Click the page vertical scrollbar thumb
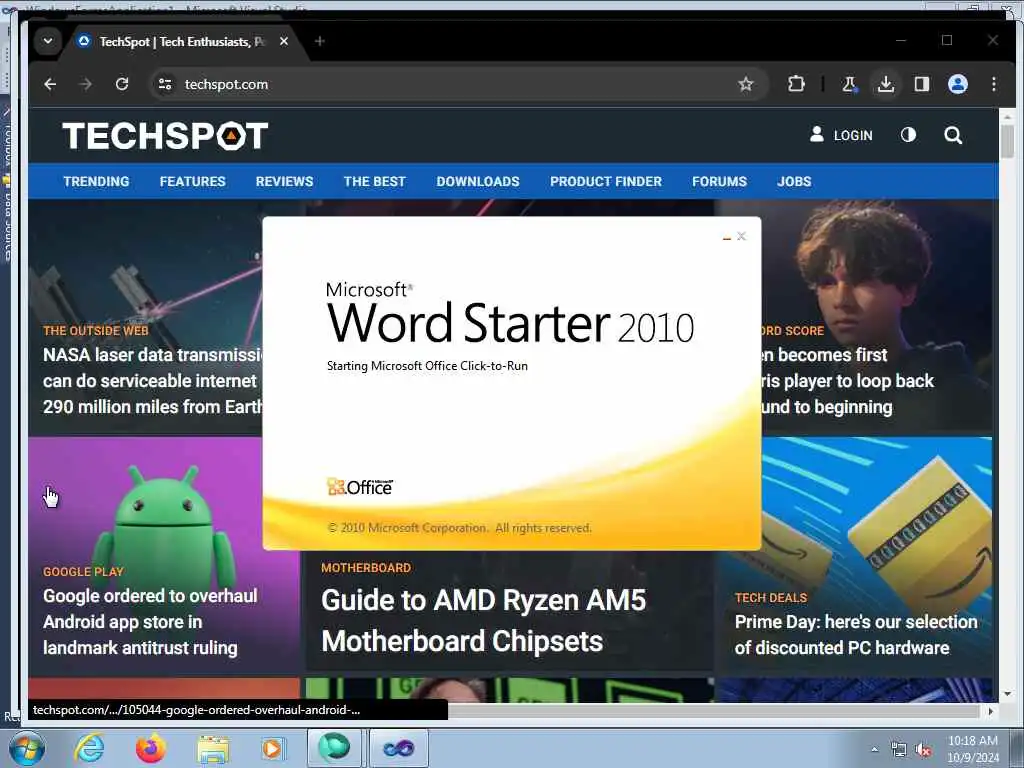Image resolution: width=1024 pixels, height=768 pixels. click(1007, 140)
